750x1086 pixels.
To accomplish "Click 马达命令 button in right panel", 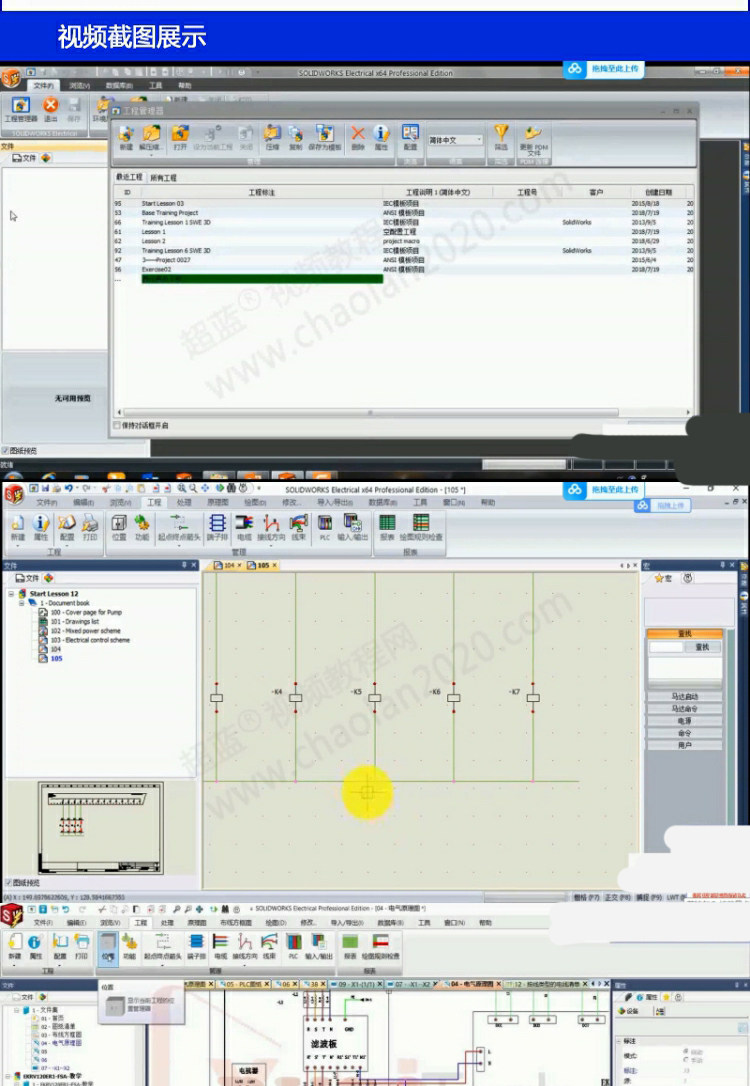I will (684, 709).
